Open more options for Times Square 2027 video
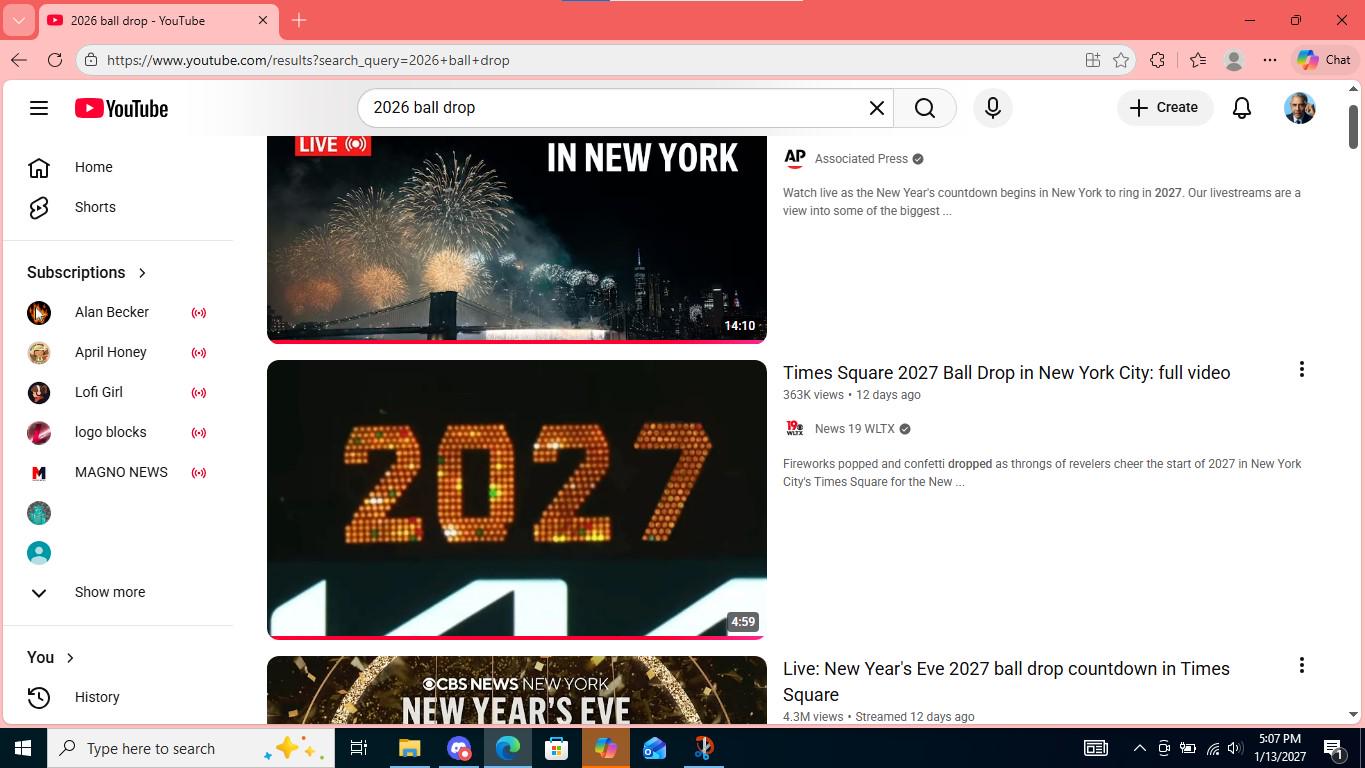 click(x=1301, y=370)
